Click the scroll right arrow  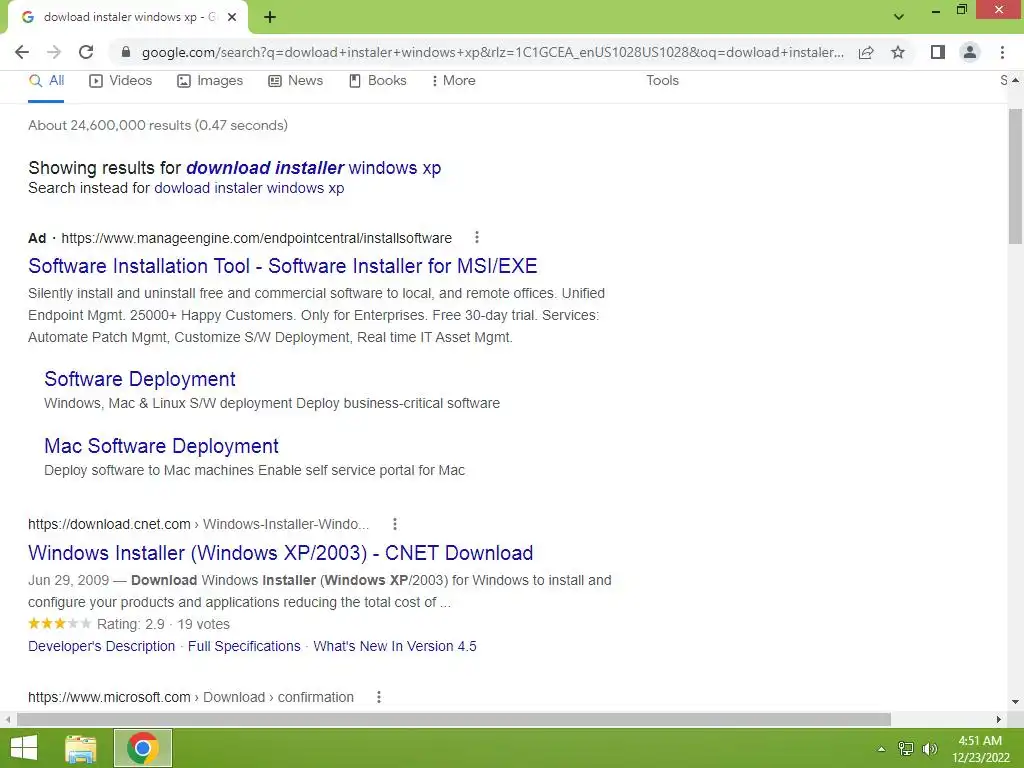coord(999,720)
